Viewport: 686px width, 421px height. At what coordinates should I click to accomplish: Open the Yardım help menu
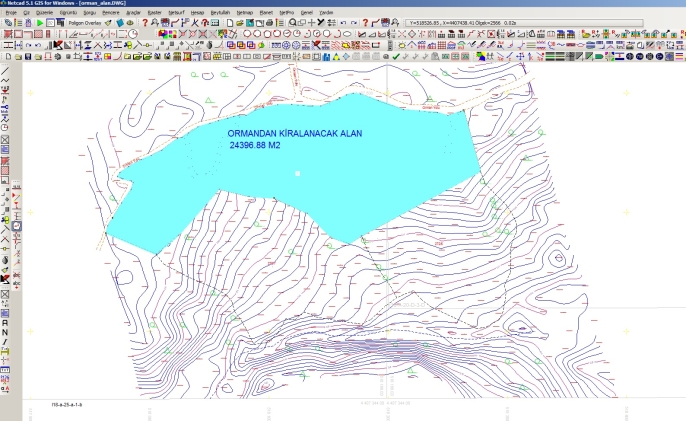click(x=325, y=12)
